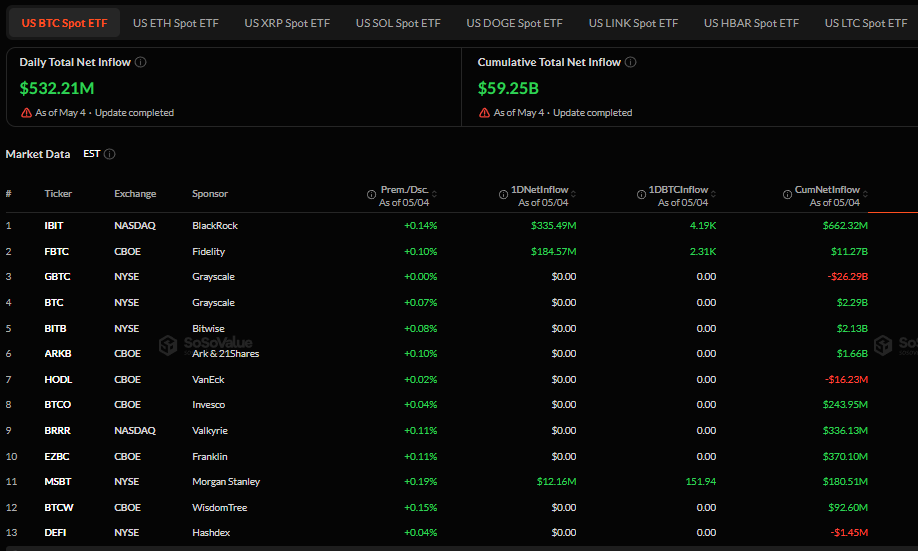
Task: Click Franklin sponsor cell
Action: 210,456
